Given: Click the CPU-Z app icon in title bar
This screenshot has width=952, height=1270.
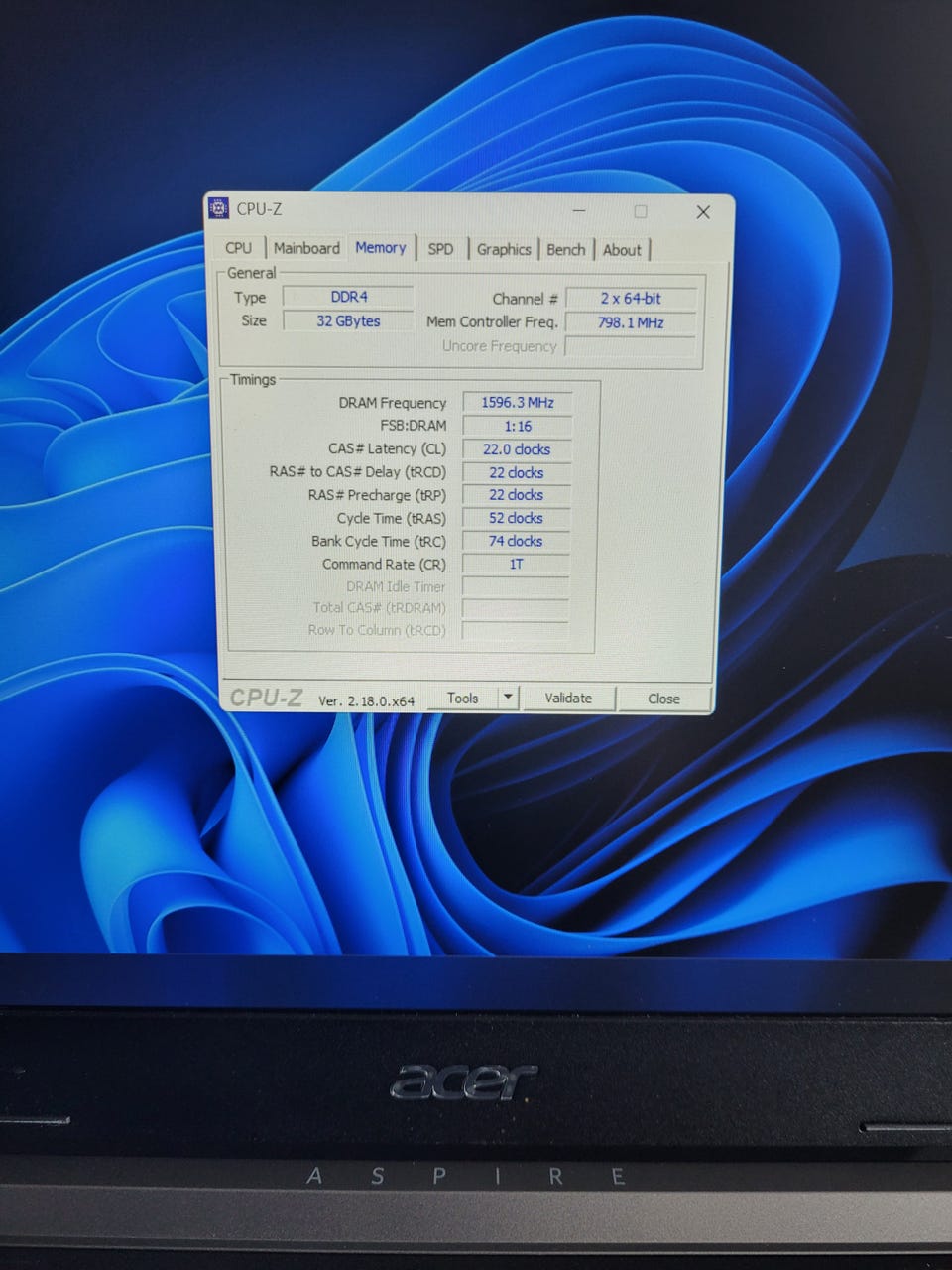Looking at the screenshot, I should pos(219,208).
